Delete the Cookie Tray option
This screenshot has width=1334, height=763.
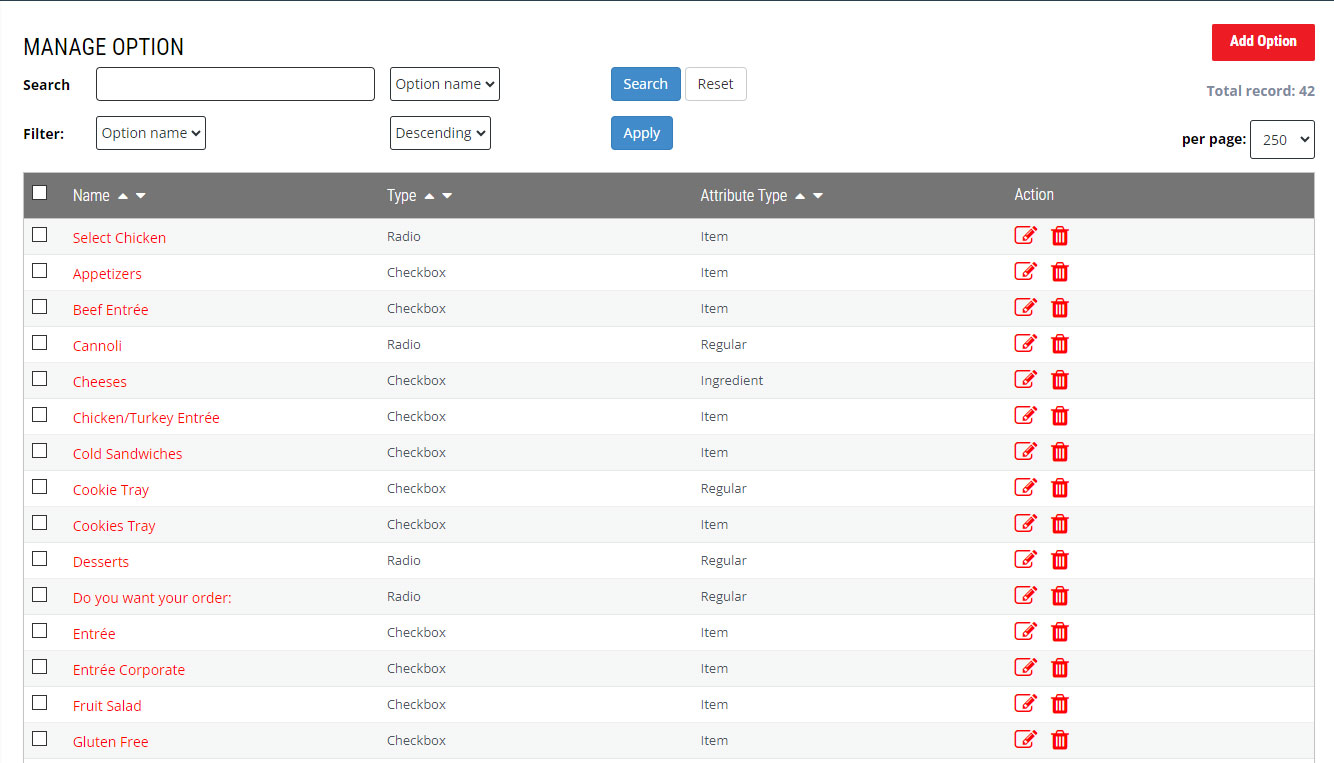[x=1060, y=488]
